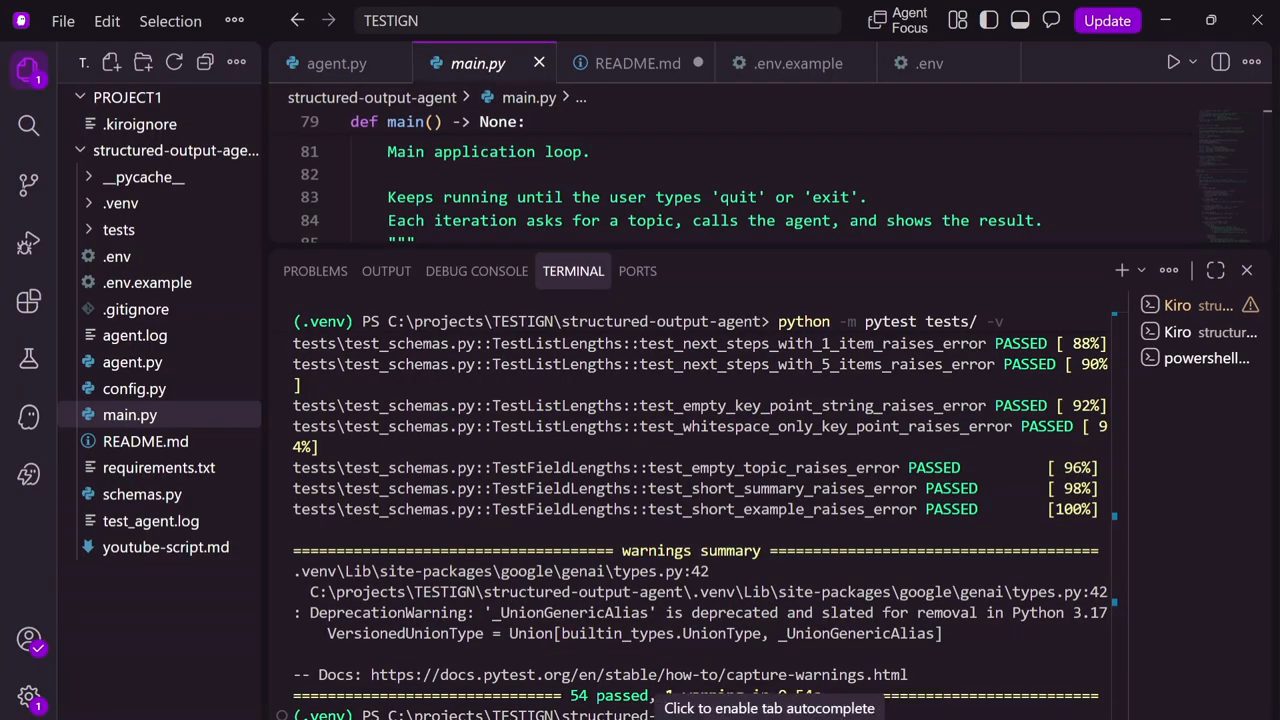
Task: Click the New File icon in Explorer
Action: (111, 63)
